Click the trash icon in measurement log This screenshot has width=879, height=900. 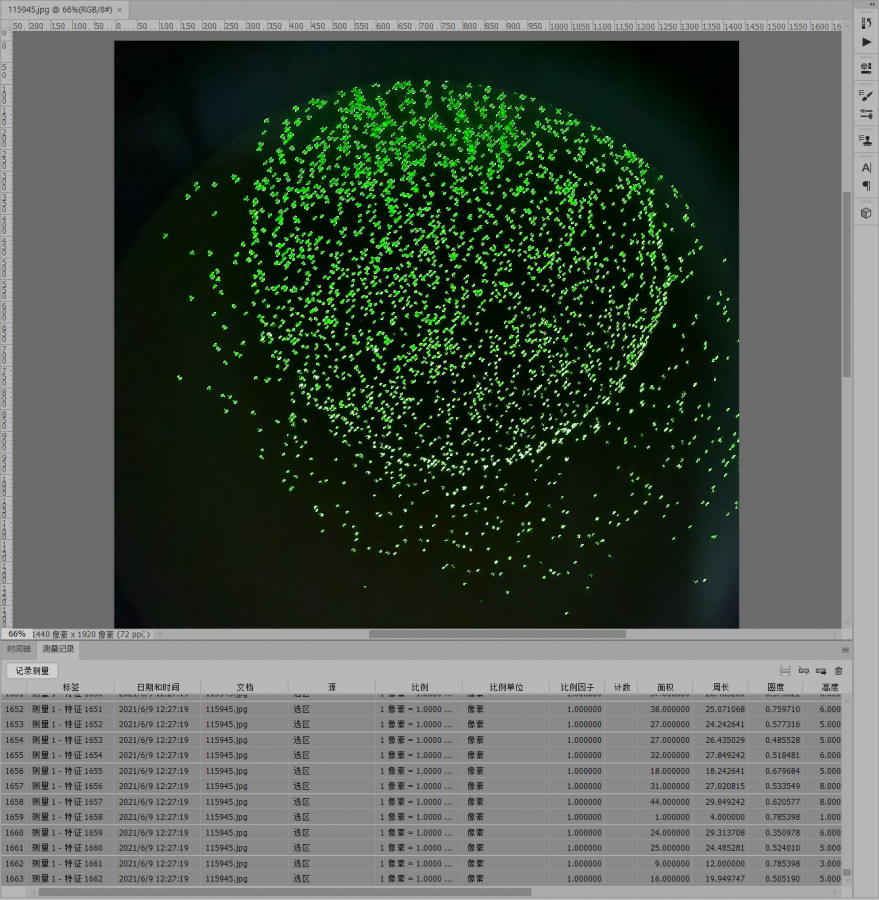[x=838, y=671]
